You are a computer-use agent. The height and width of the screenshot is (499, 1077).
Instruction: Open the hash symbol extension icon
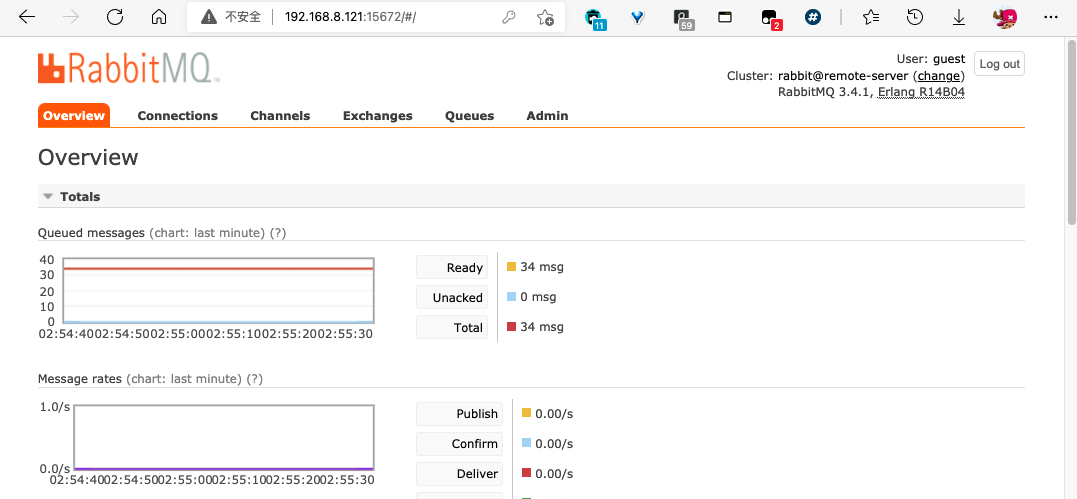pos(813,17)
